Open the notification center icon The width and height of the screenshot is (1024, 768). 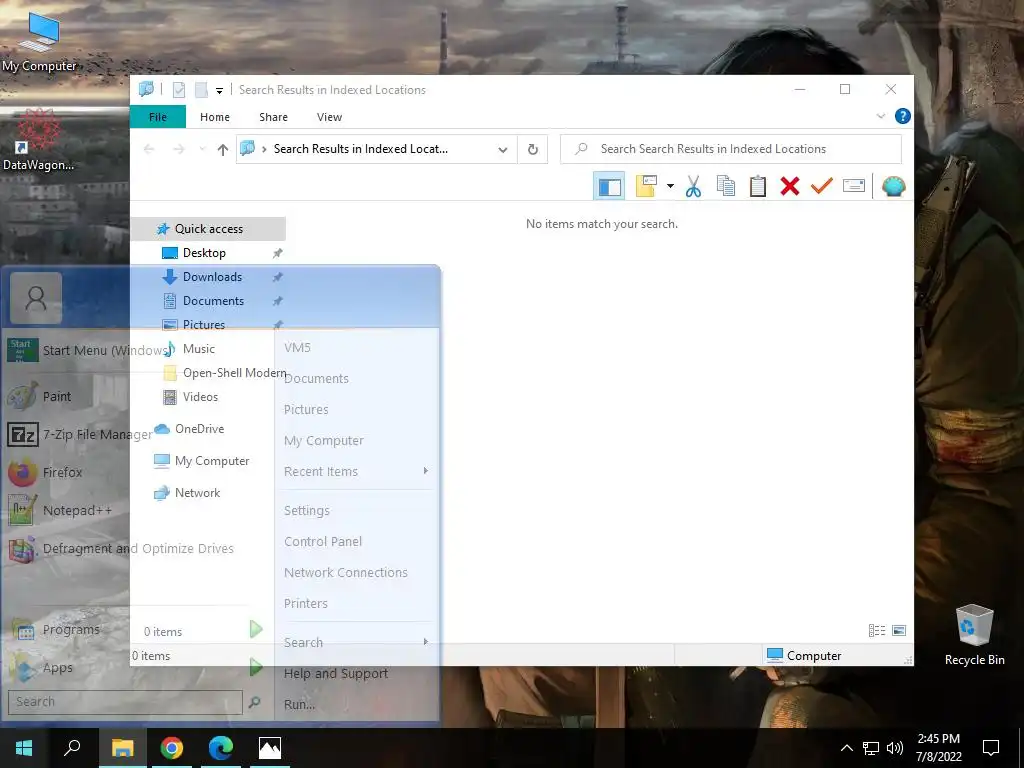[991, 748]
